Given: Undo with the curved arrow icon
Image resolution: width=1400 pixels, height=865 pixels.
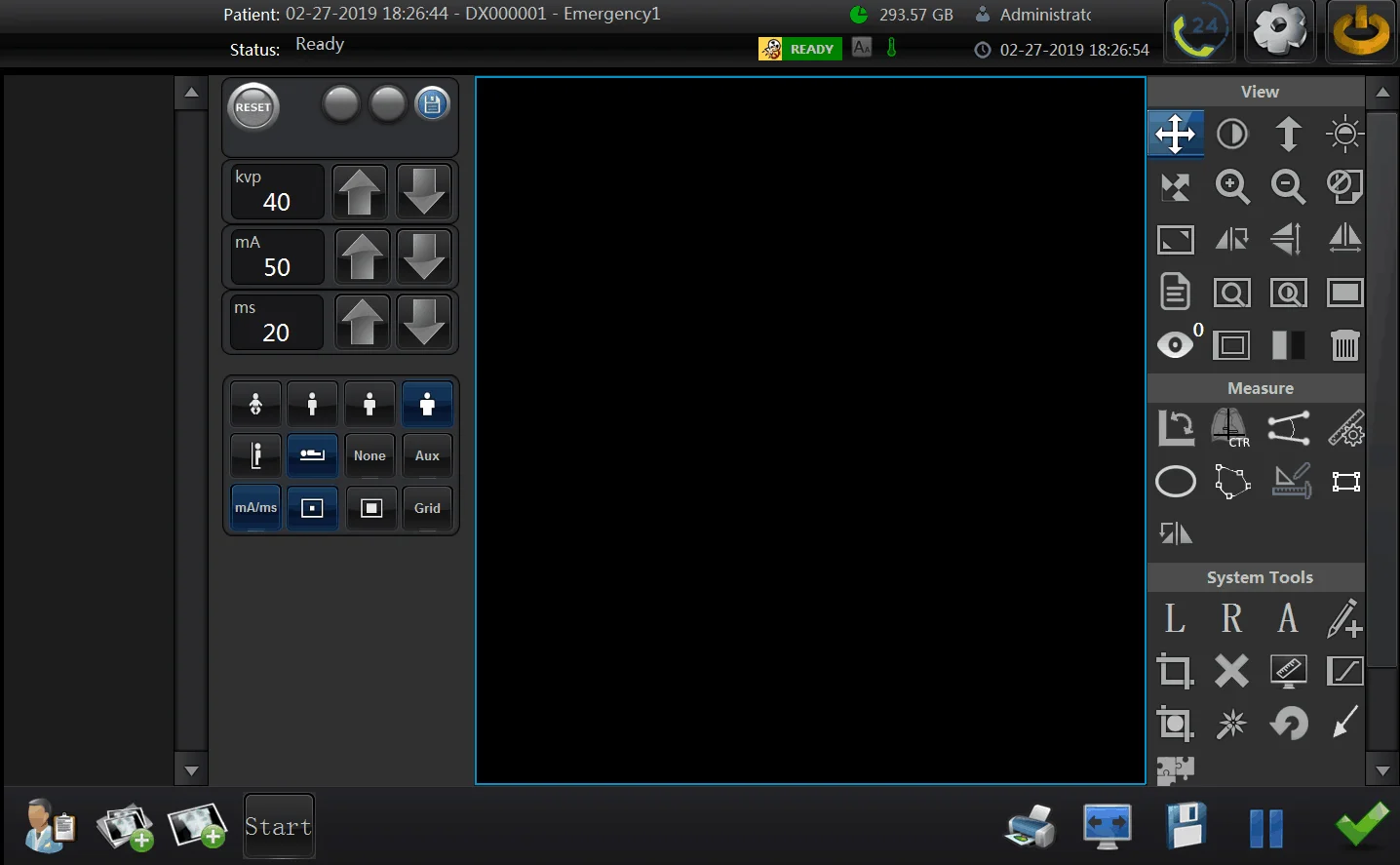Looking at the screenshot, I should coord(1289,724).
